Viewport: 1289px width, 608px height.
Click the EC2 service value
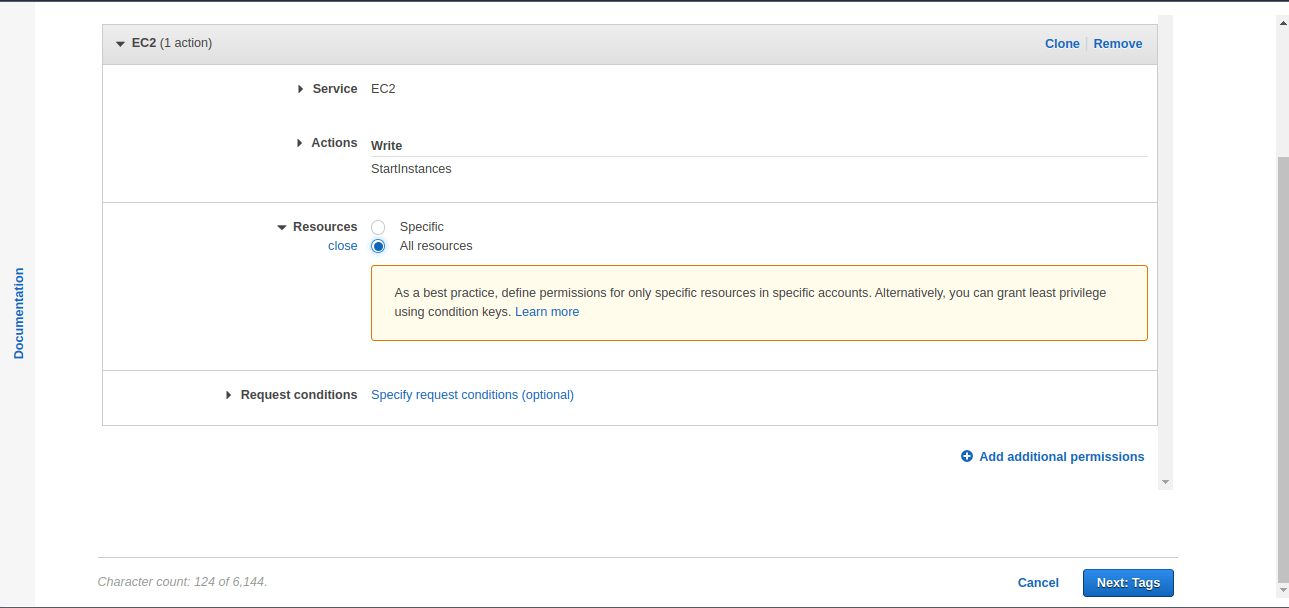(x=383, y=89)
